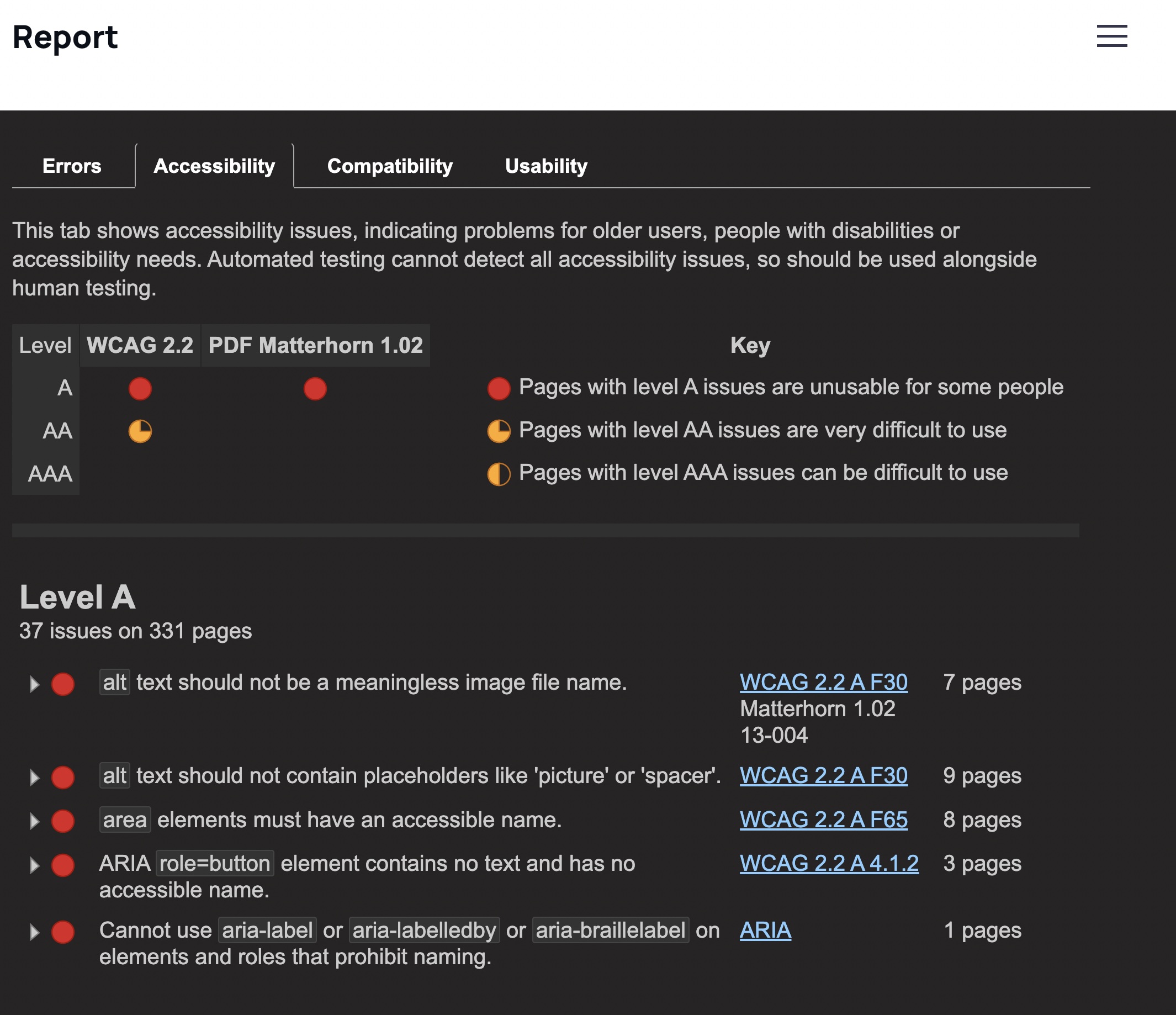Expand the aria-label prohibit naming issue
1176x1015 pixels.
[34, 932]
